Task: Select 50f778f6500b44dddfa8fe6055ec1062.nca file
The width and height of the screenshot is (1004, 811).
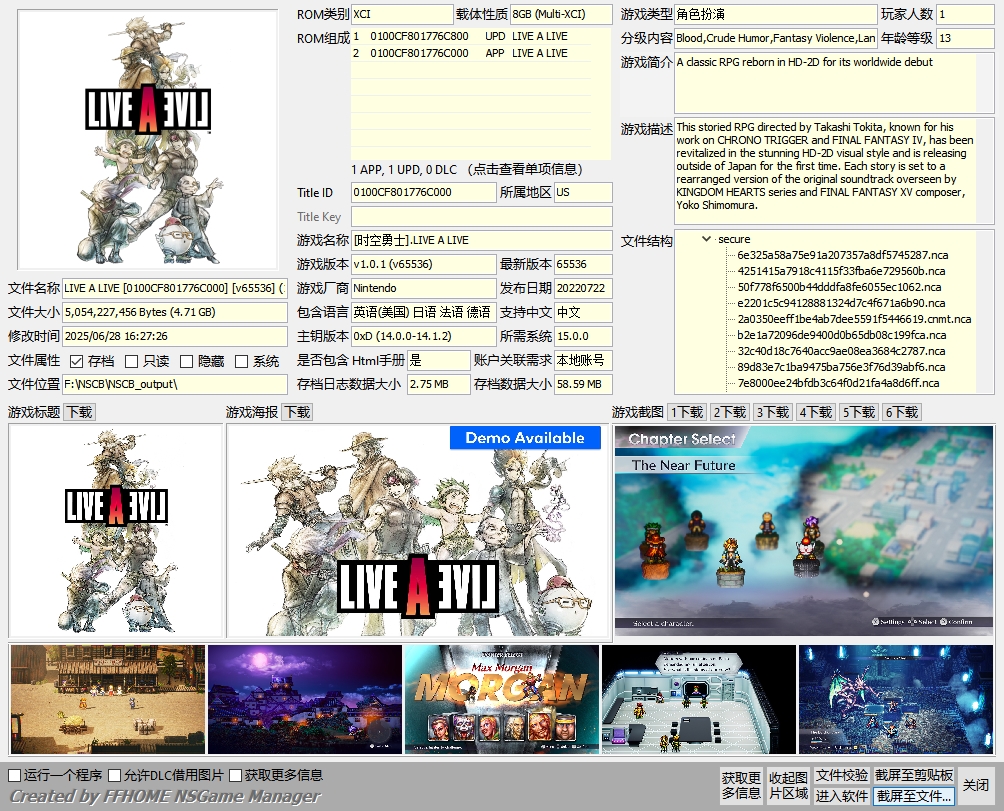Action: pos(839,287)
